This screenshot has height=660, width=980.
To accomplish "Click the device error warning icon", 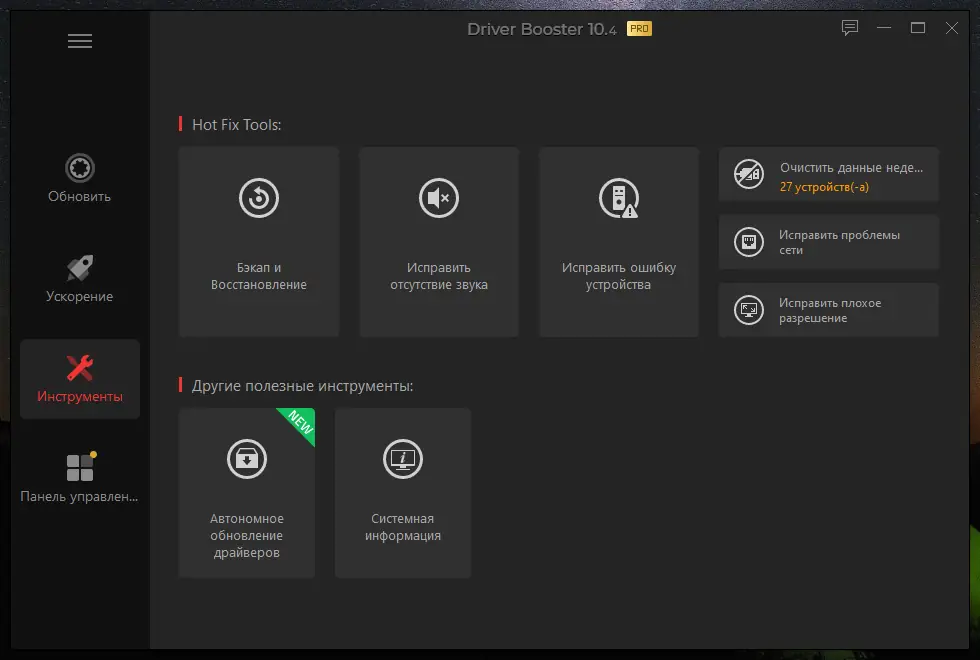I will coord(619,198).
